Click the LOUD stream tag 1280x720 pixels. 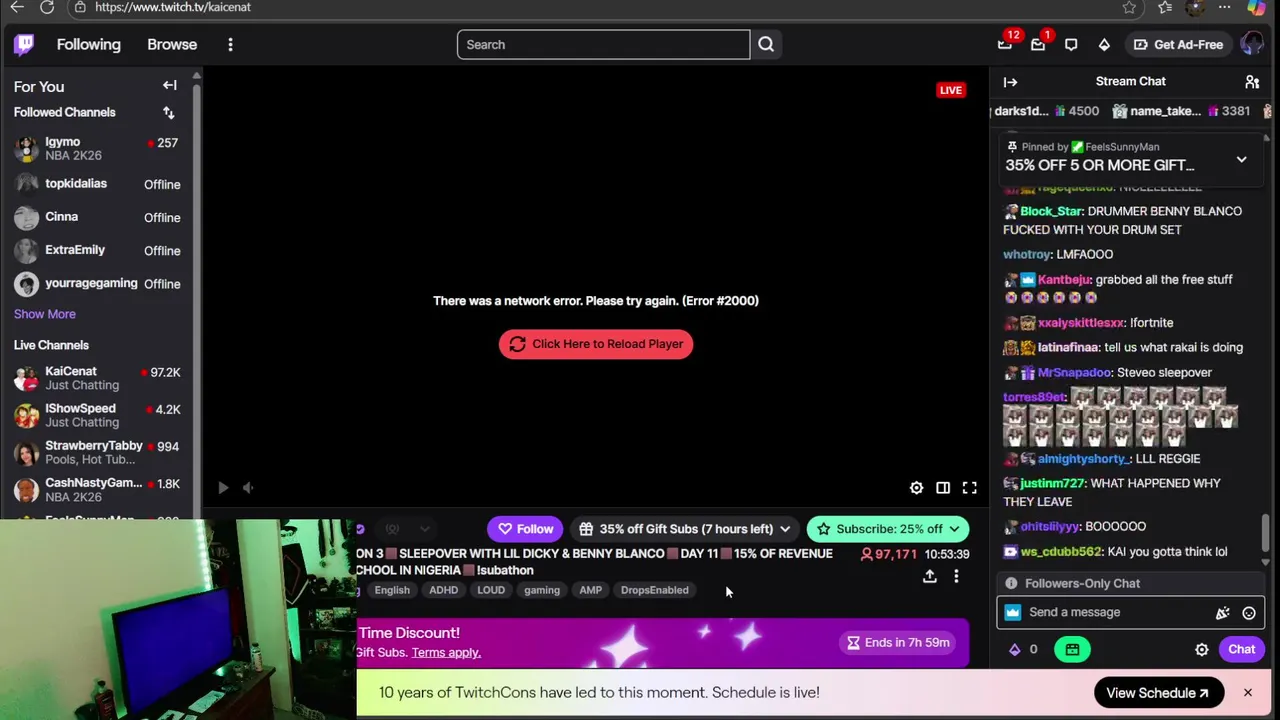pos(491,590)
